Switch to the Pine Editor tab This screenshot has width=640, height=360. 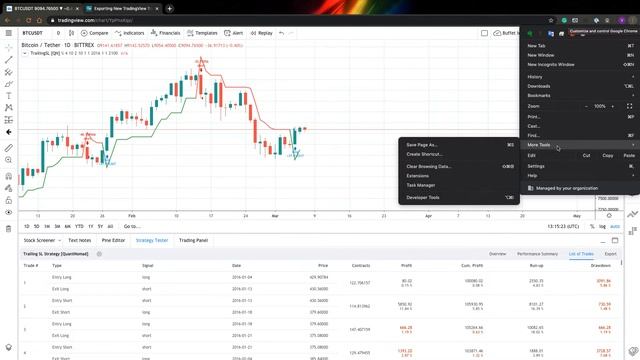[113, 240]
